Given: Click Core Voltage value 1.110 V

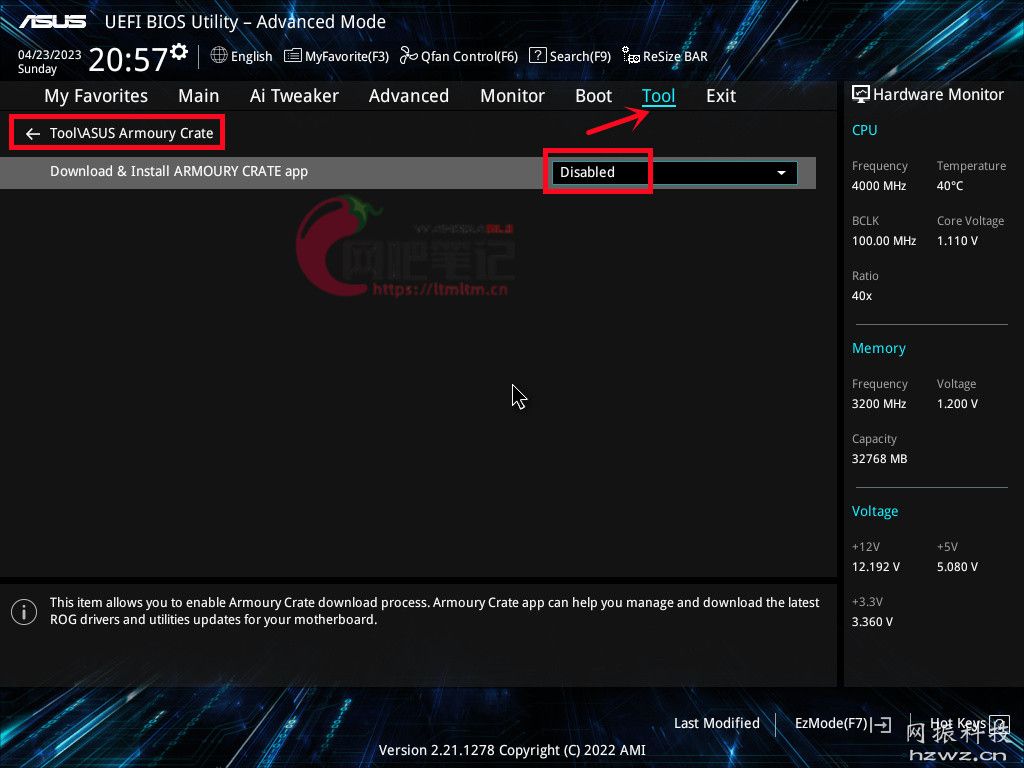Looking at the screenshot, I should (x=957, y=241).
